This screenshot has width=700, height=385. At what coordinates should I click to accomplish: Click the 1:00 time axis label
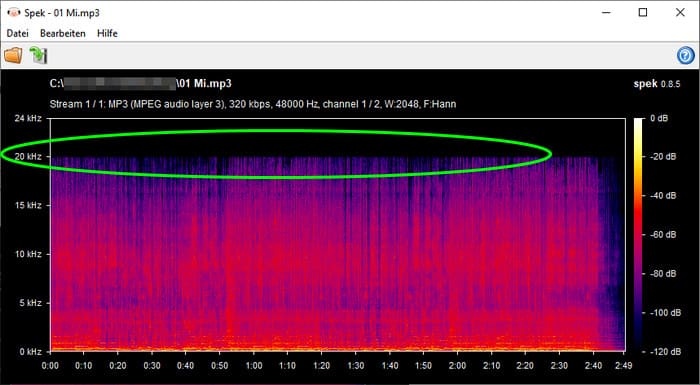pyautogui.click(x=254, y=366)
